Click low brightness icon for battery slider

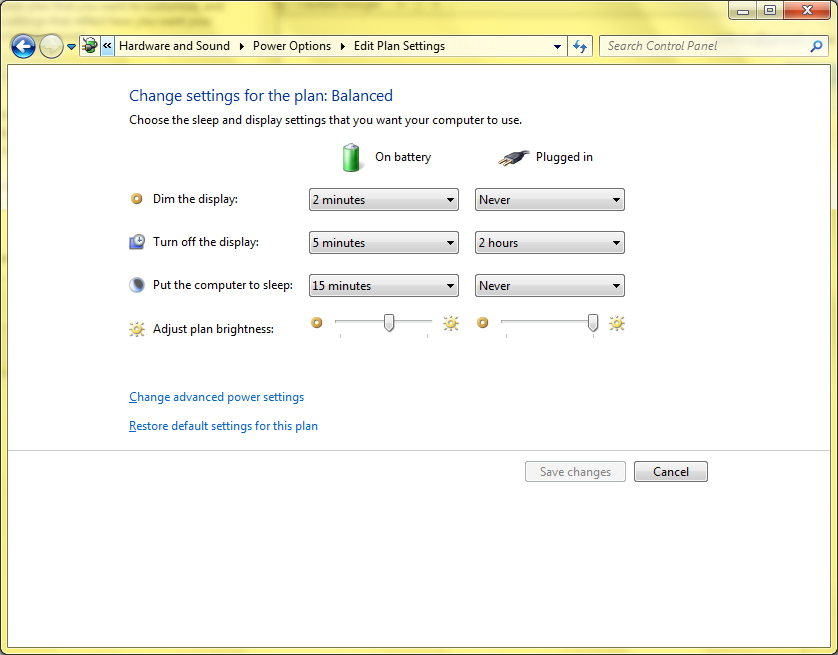pos(317,323)
